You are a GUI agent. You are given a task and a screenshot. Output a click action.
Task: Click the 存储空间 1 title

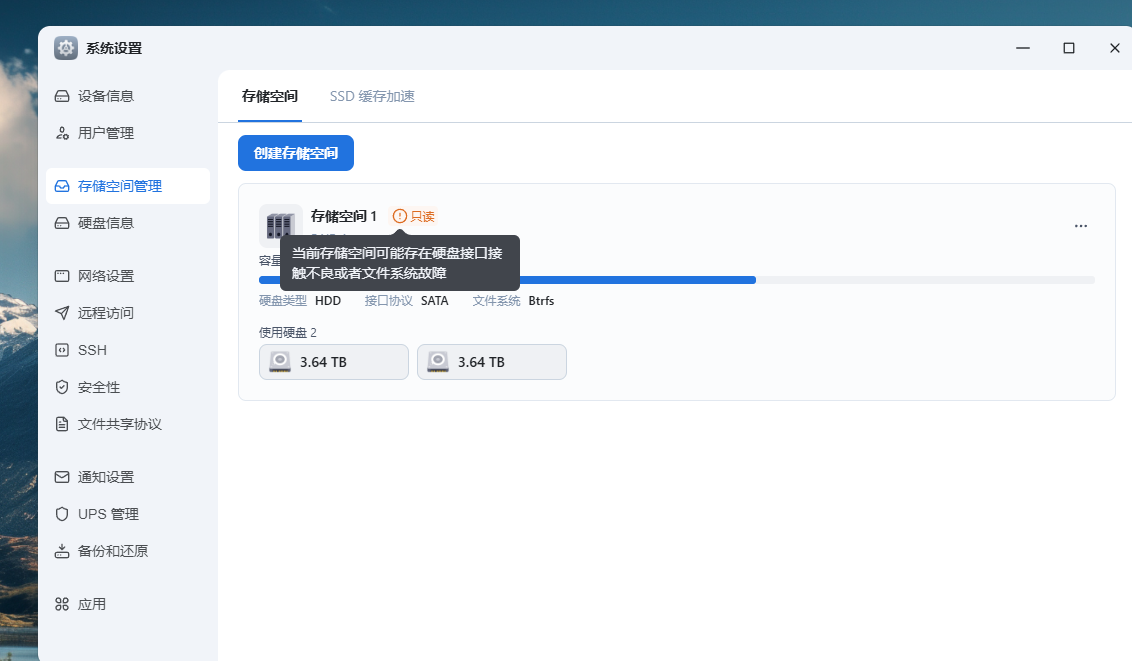click(344, 216)
